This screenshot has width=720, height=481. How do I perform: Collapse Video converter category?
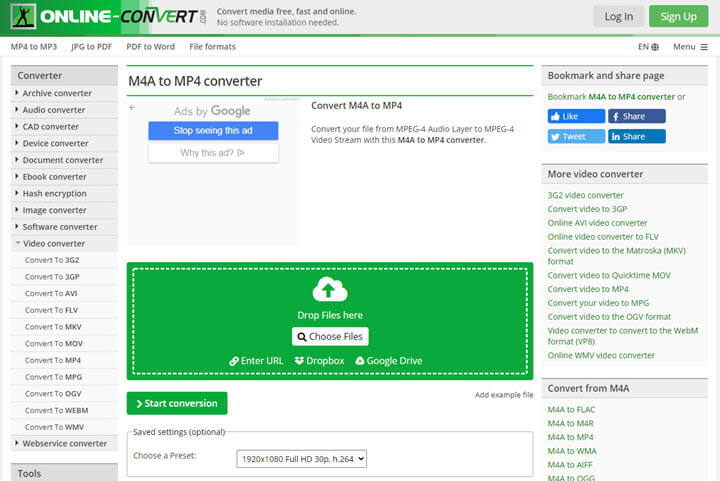[x=64, y=244]
